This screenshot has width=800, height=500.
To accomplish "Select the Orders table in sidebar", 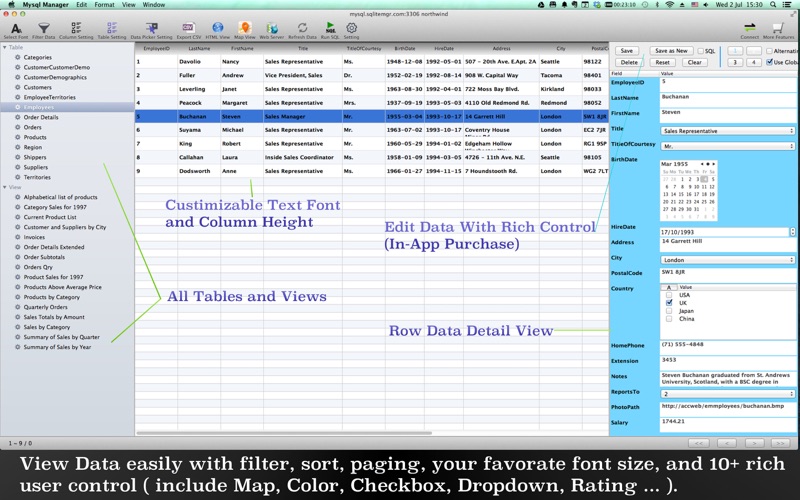I will pos(32,127).
